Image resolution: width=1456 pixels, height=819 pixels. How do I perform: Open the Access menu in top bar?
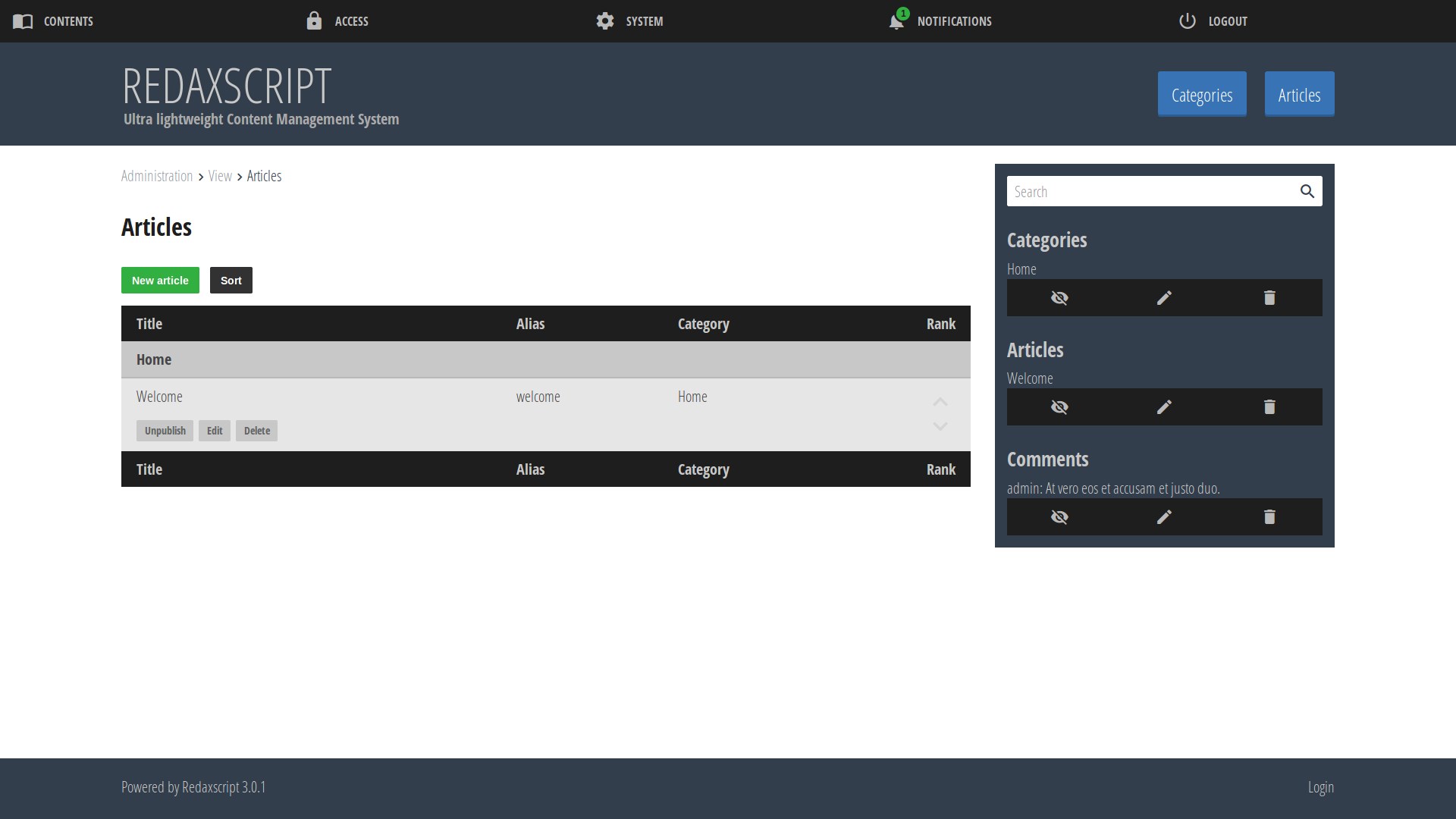(x=337, y=21)
